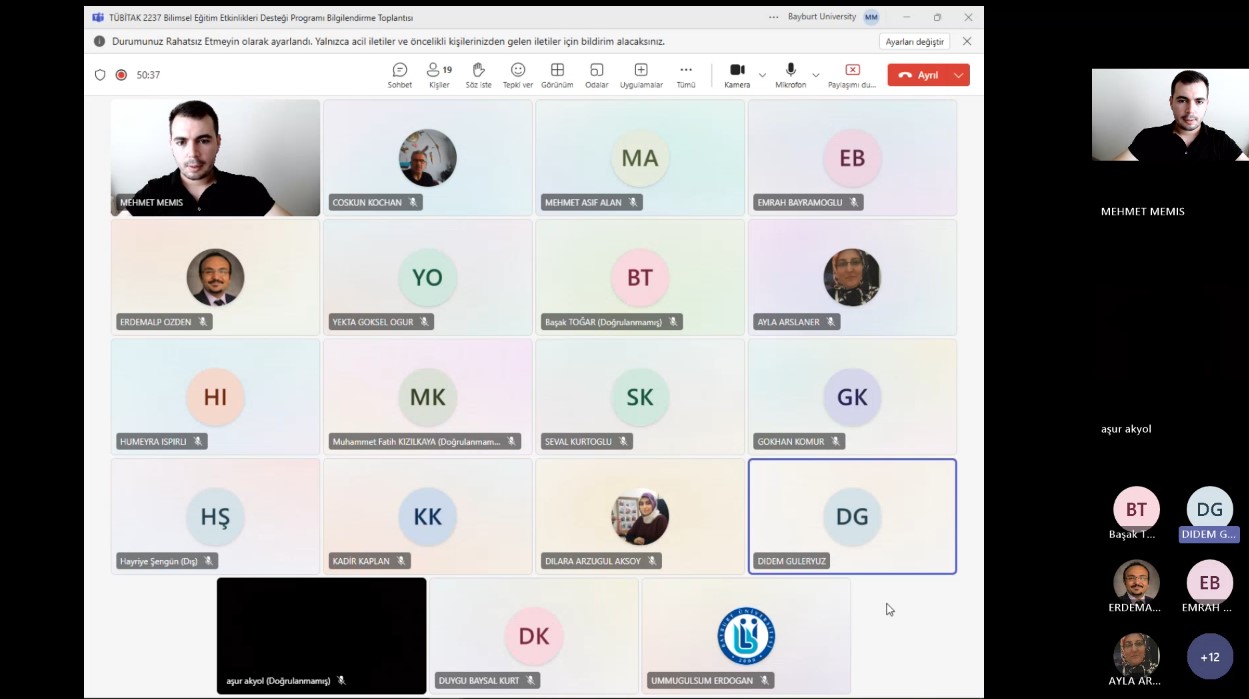Viewport: 1249px width, 699px height.
Task: Show the Kişiler participants list
Action: click(439, 75)
